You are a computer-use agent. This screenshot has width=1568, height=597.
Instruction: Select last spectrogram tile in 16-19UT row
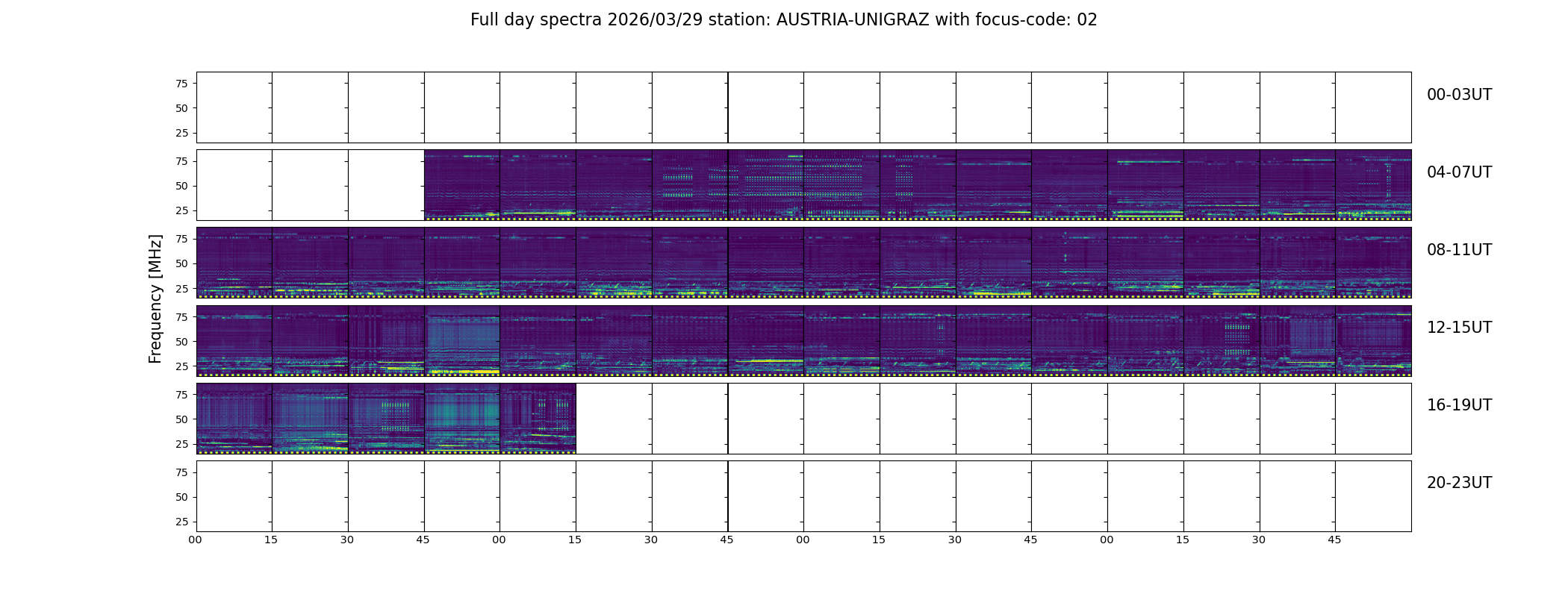(x=538, y=418)
